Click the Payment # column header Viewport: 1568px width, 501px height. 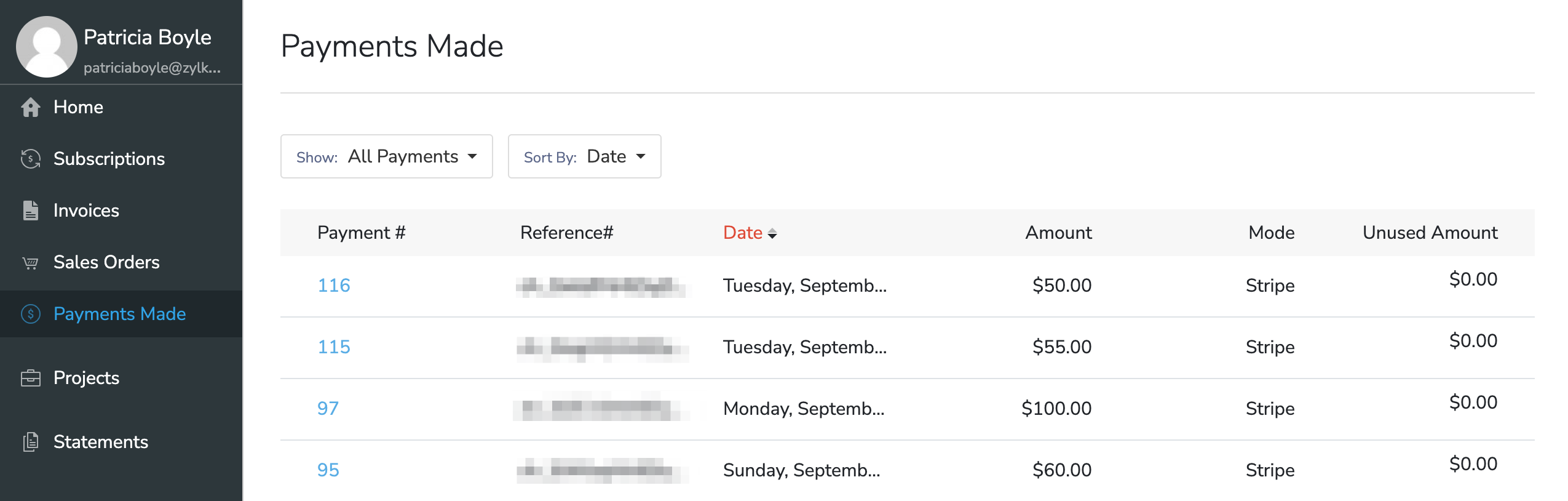coord(361,233)
